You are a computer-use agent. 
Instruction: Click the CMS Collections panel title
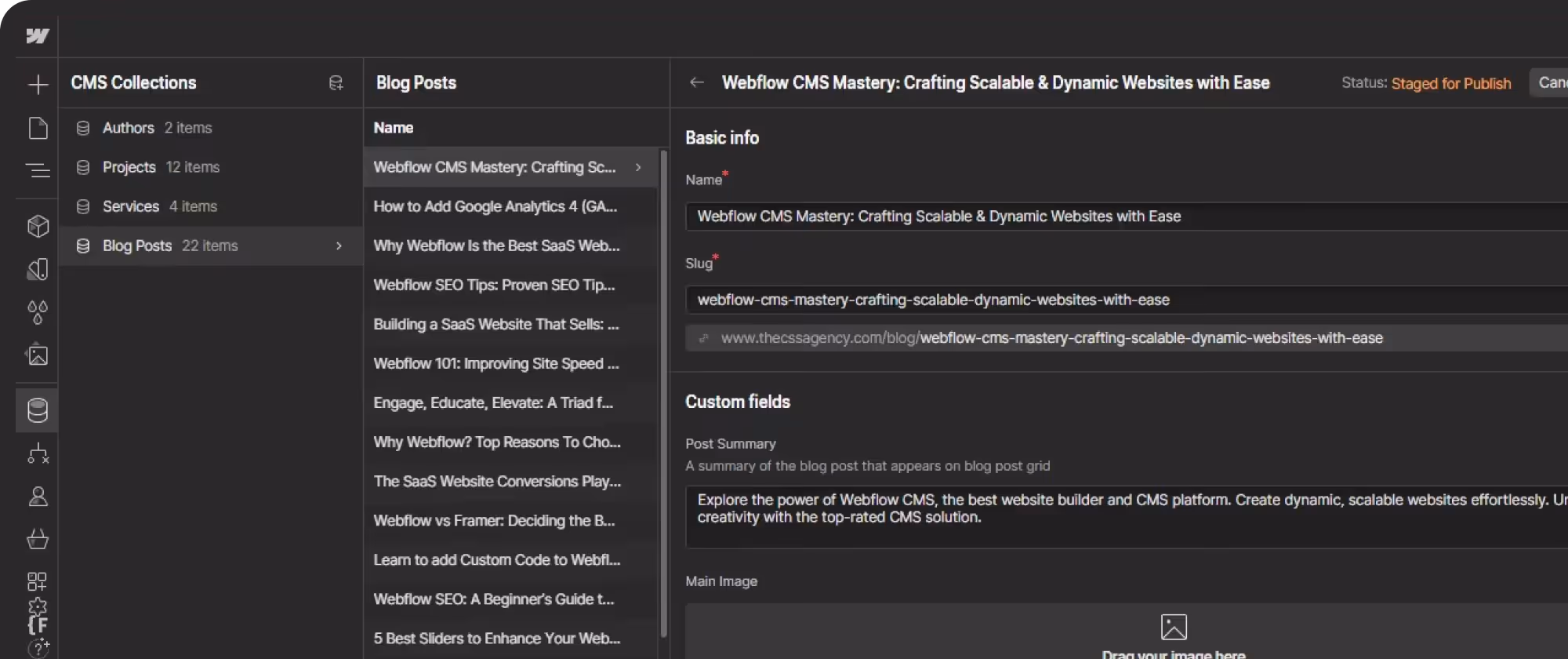pos(134,82)
